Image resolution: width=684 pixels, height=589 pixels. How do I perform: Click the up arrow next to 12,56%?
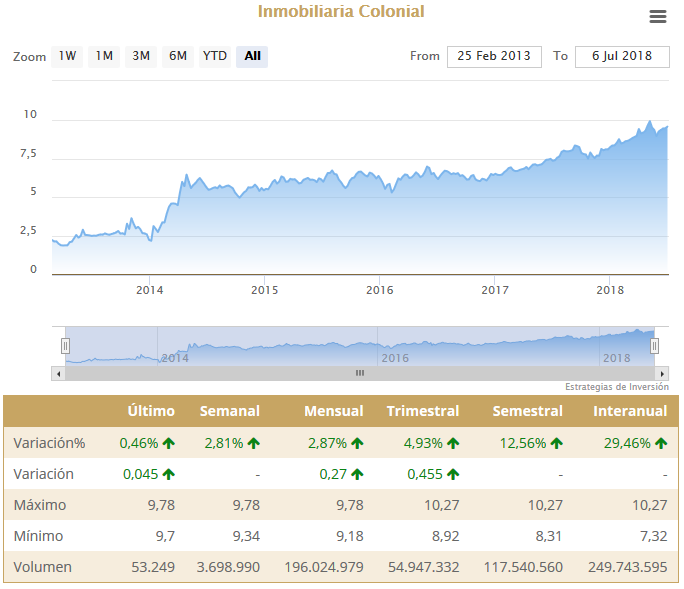coord(556,443)
